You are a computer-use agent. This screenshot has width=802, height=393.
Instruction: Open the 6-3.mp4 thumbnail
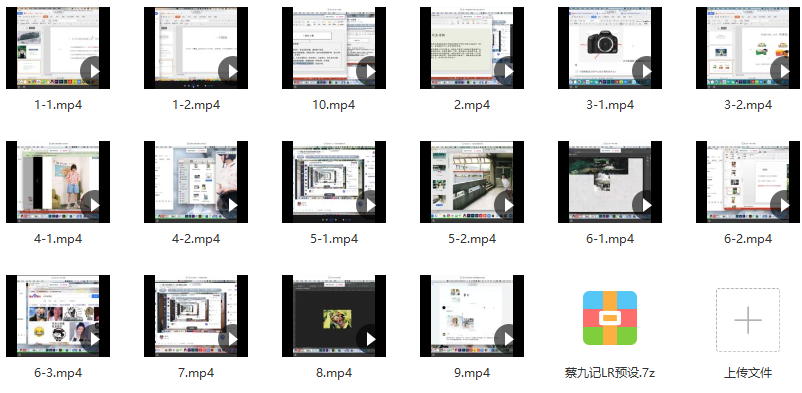point(58,316)
